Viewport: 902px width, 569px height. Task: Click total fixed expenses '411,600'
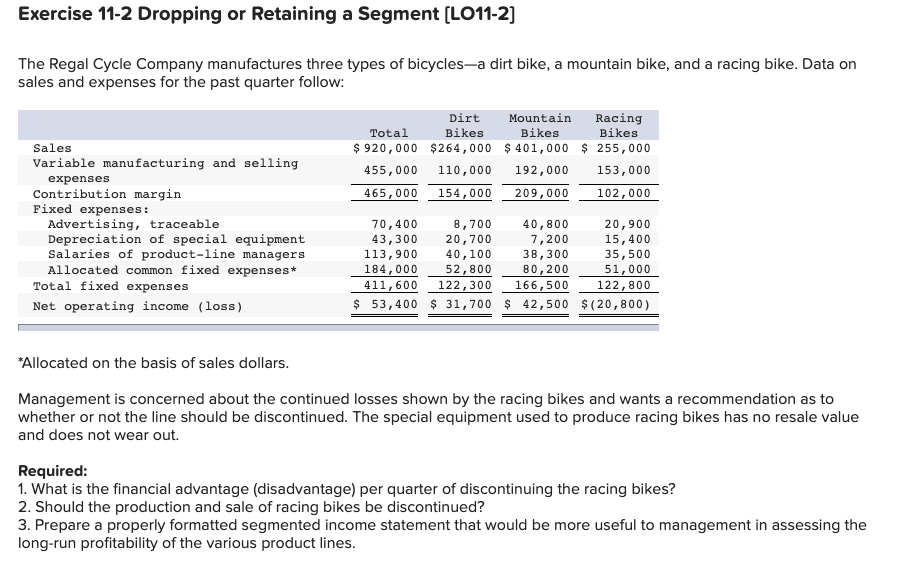391,285
